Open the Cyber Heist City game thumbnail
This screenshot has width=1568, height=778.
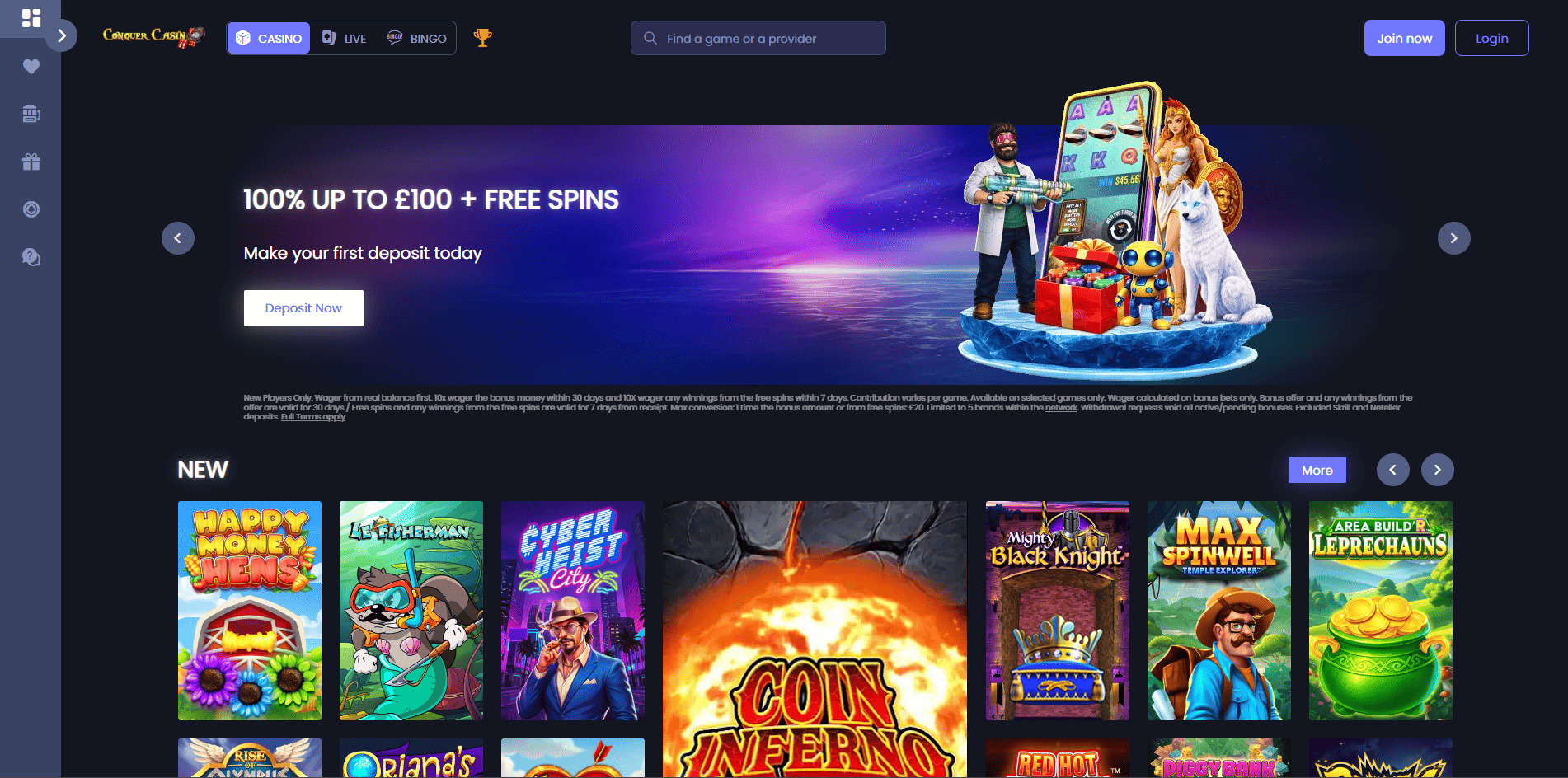(x=573, y=611)
